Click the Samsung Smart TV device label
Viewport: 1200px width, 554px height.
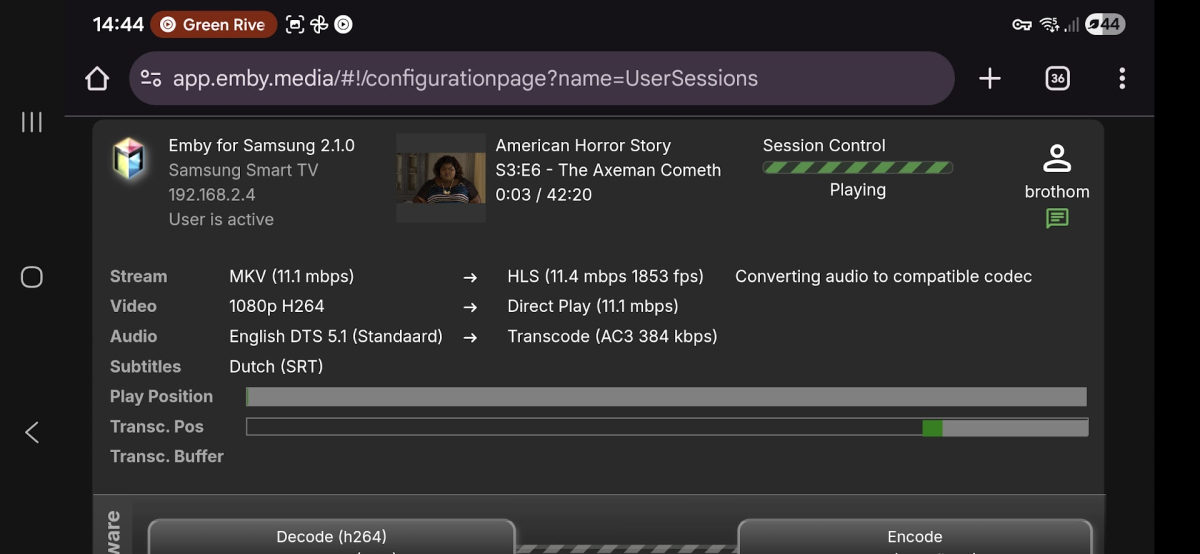click(x=243, y=170)
